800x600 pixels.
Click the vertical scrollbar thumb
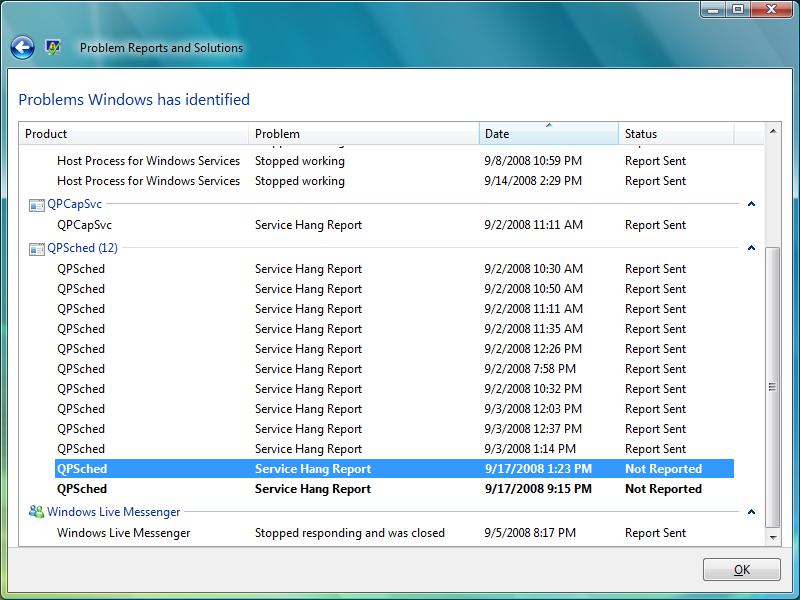(x=773, y=388)
